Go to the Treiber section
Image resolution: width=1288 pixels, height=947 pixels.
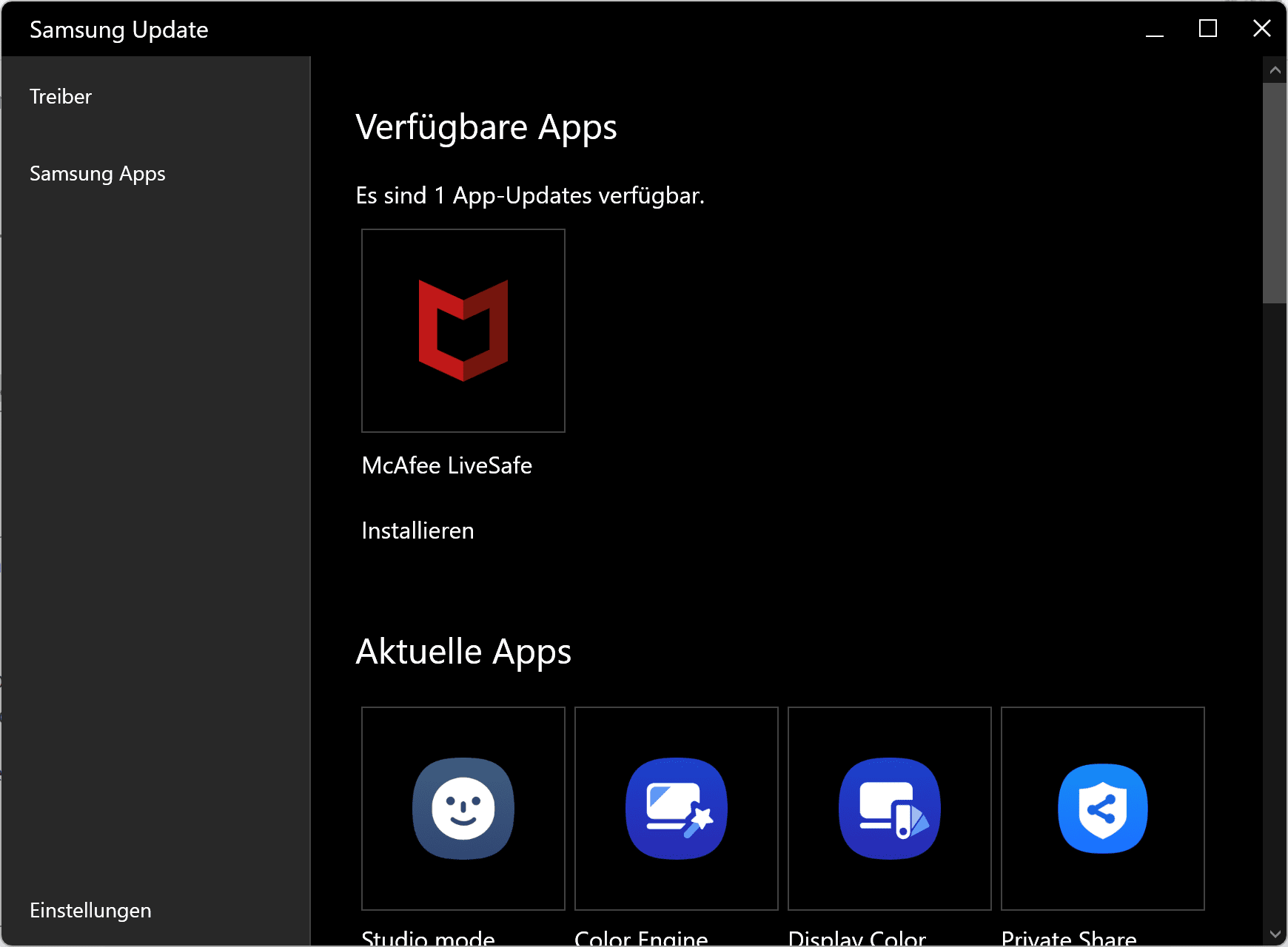(61, 96)
